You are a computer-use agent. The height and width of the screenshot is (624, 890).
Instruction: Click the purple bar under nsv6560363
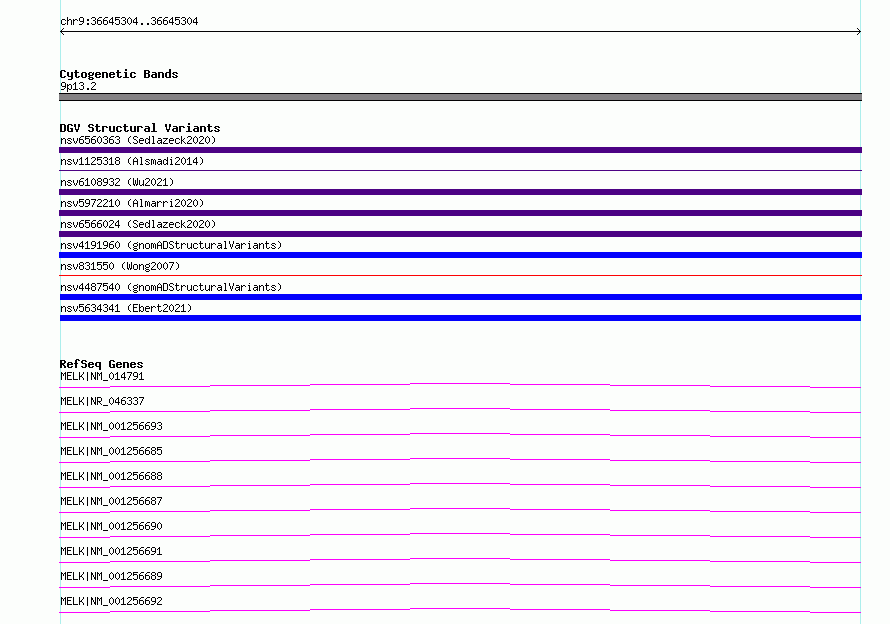pyautogui.click(x=460, y=150)
